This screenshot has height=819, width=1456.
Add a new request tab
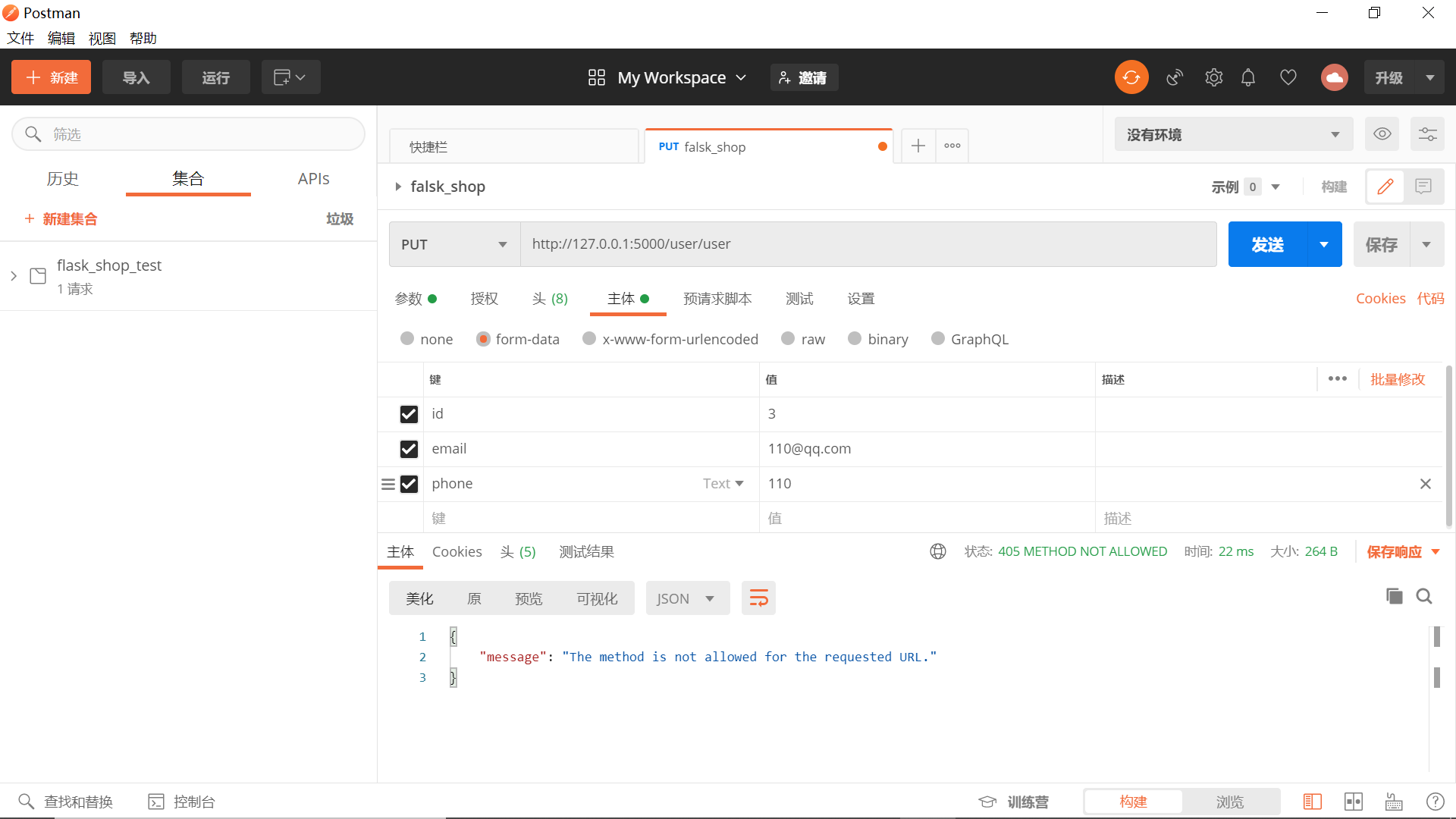918,146
